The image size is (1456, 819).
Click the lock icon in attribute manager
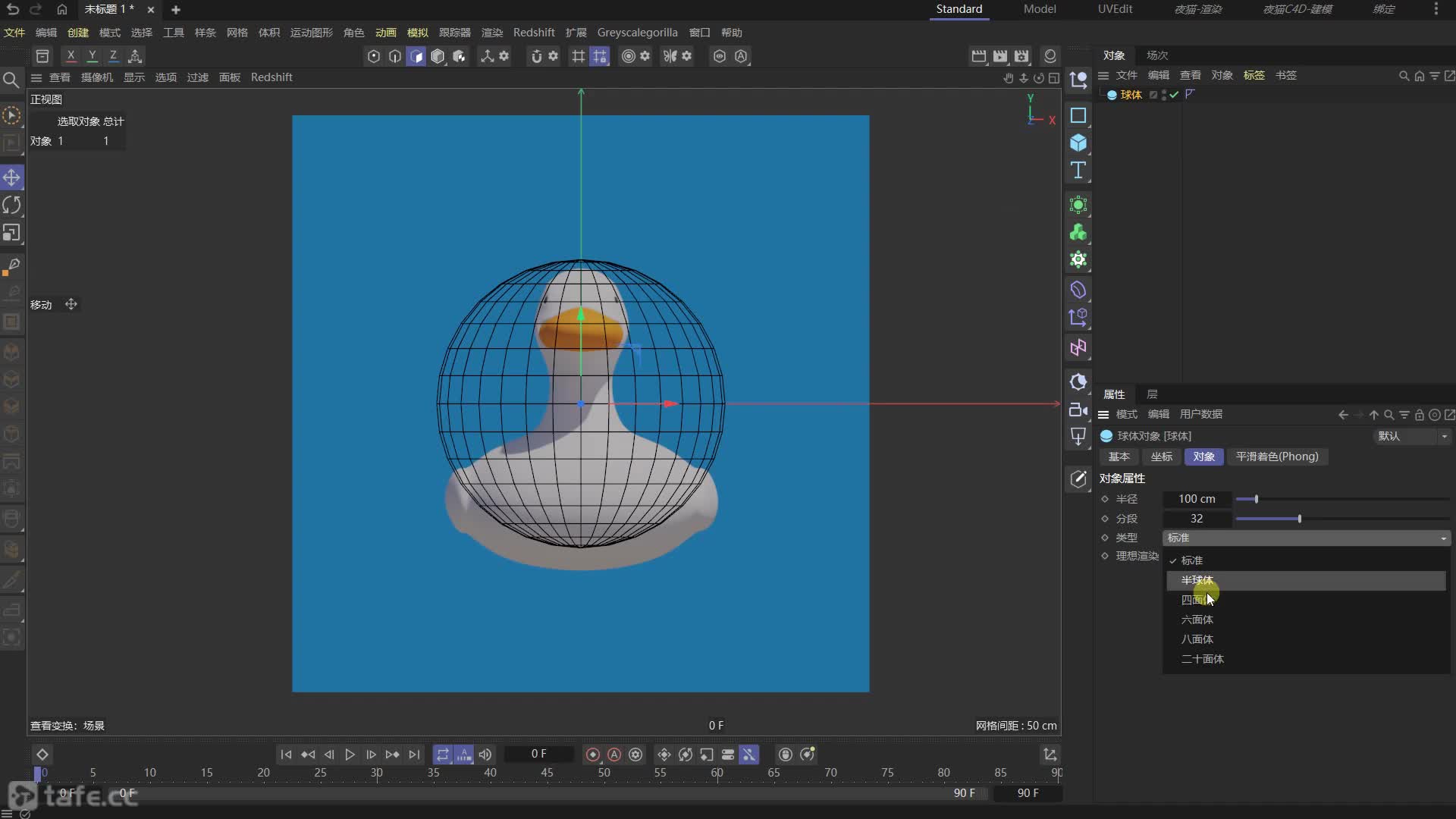tap(1419, 415)
